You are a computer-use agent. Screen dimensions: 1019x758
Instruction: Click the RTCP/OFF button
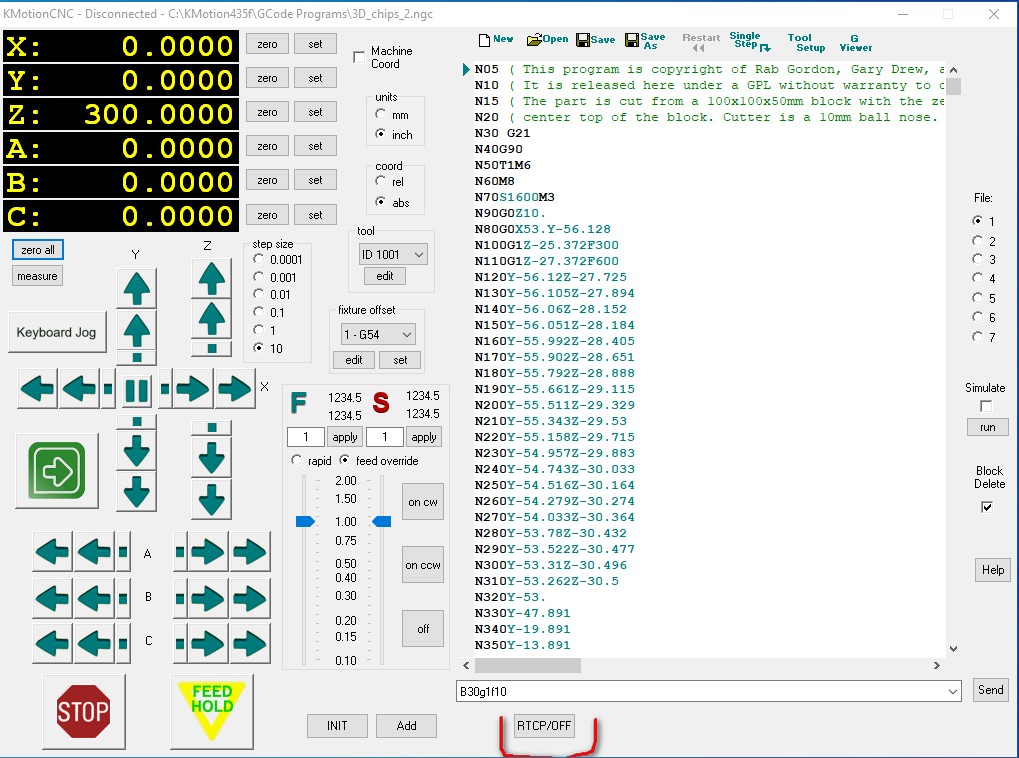point(544,726)
